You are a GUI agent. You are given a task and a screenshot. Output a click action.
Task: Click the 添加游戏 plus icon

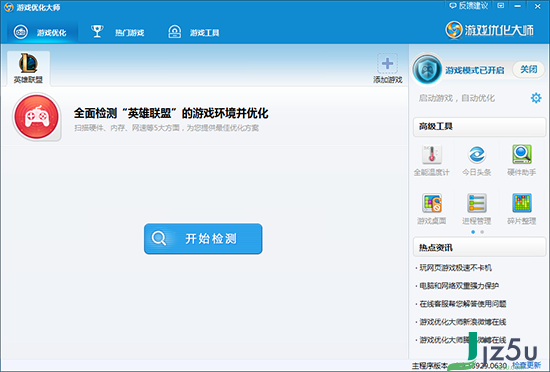tap(387, 63)
